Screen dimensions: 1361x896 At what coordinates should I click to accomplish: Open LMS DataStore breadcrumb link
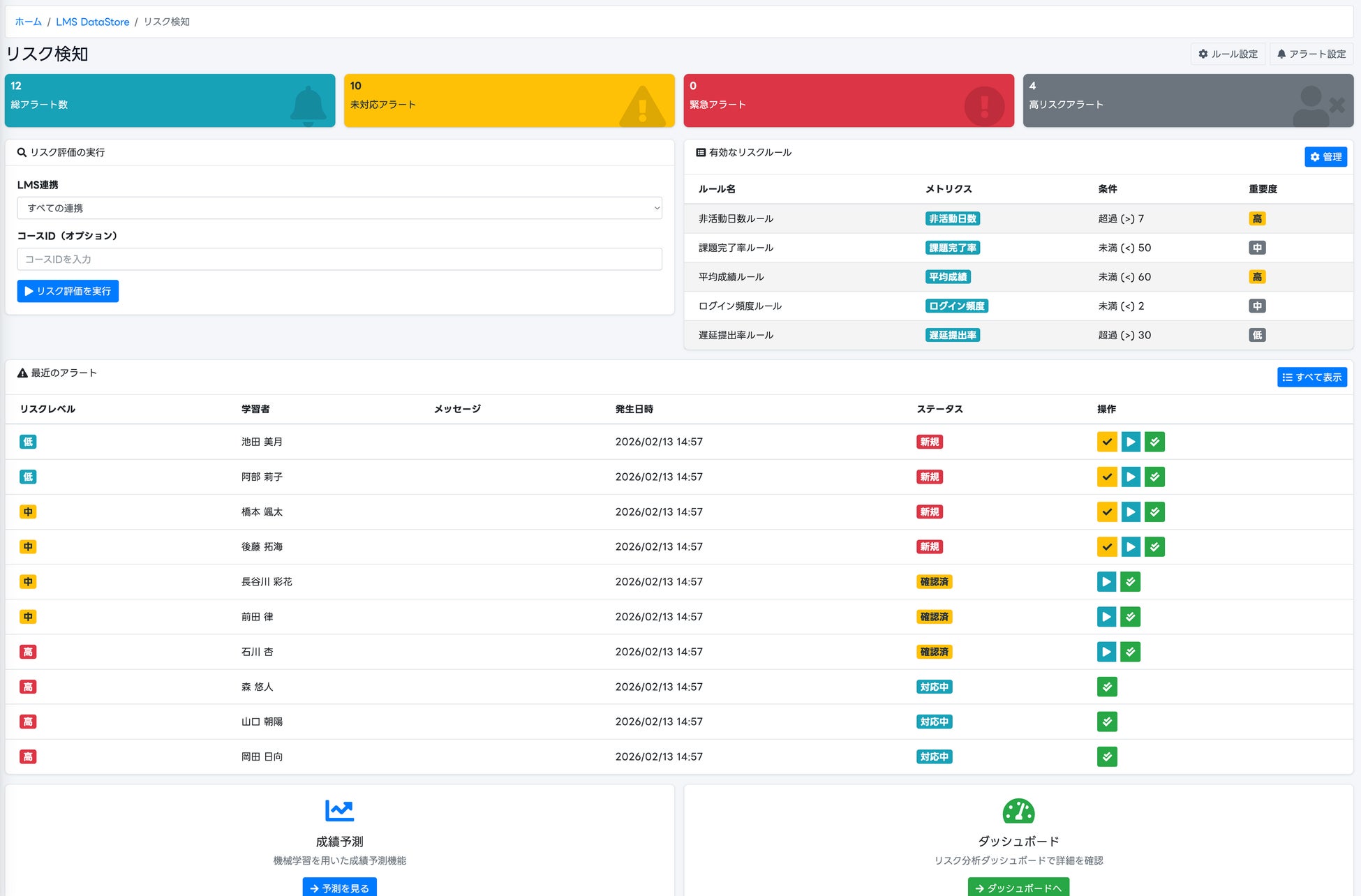coord(92,22)
